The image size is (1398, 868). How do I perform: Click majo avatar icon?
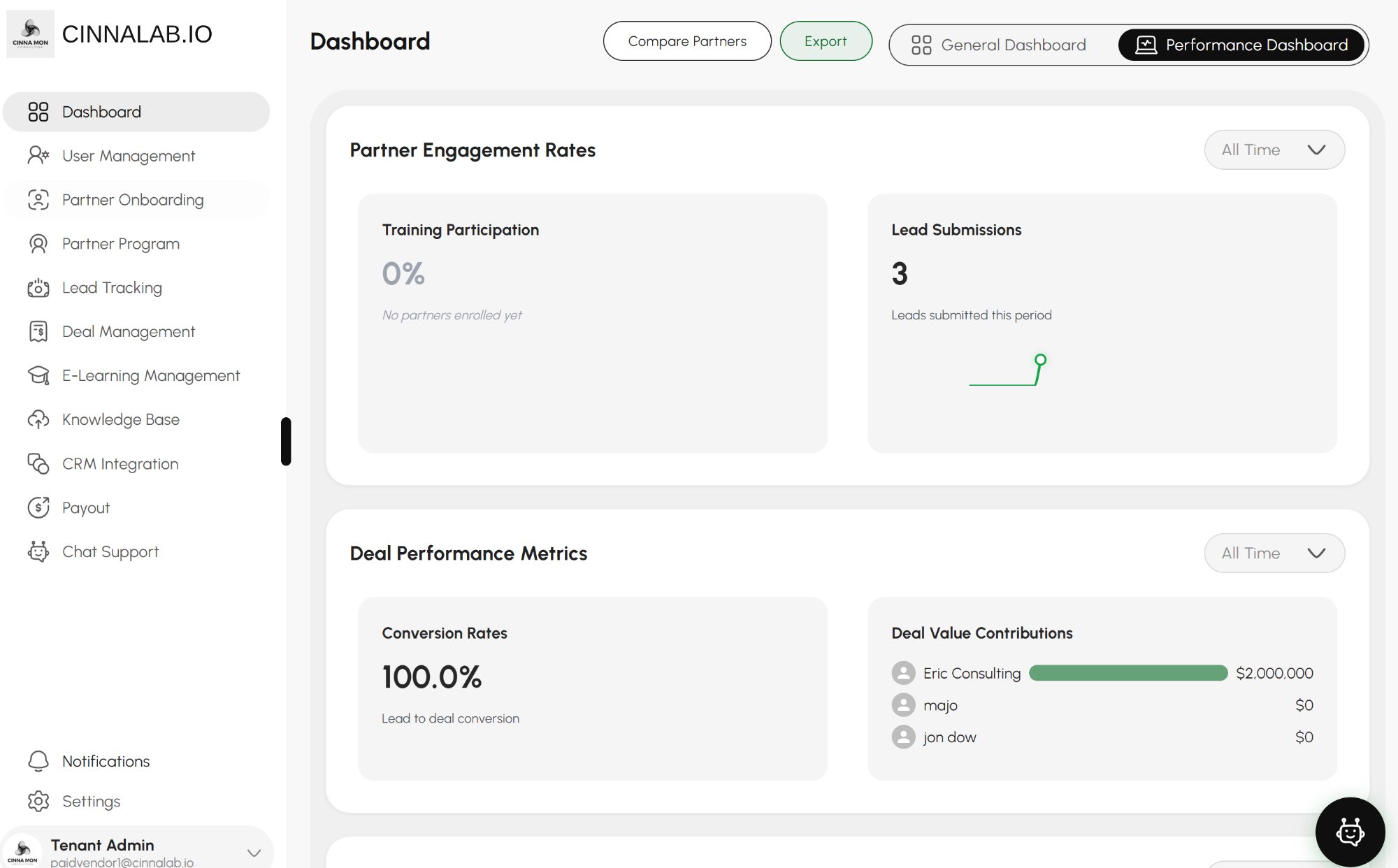(x=903, y=705)
